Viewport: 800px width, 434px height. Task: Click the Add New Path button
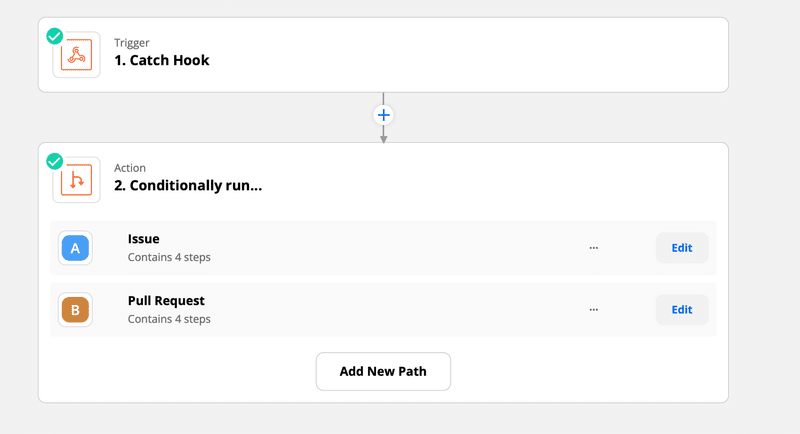click(383, 371)
